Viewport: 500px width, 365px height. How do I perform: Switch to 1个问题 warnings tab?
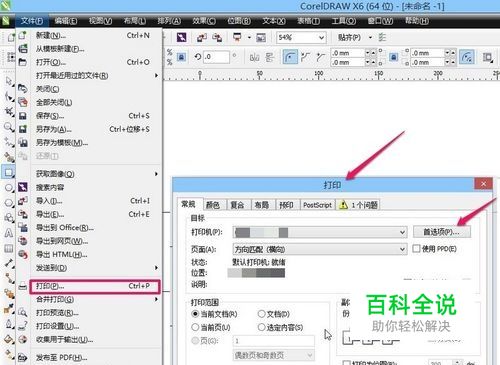pyautogui.click(x=358, y=205)
